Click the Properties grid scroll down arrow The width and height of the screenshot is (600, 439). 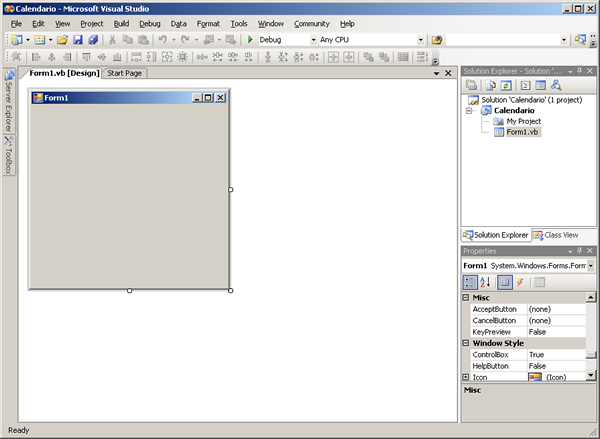click(x=590, y=375)
